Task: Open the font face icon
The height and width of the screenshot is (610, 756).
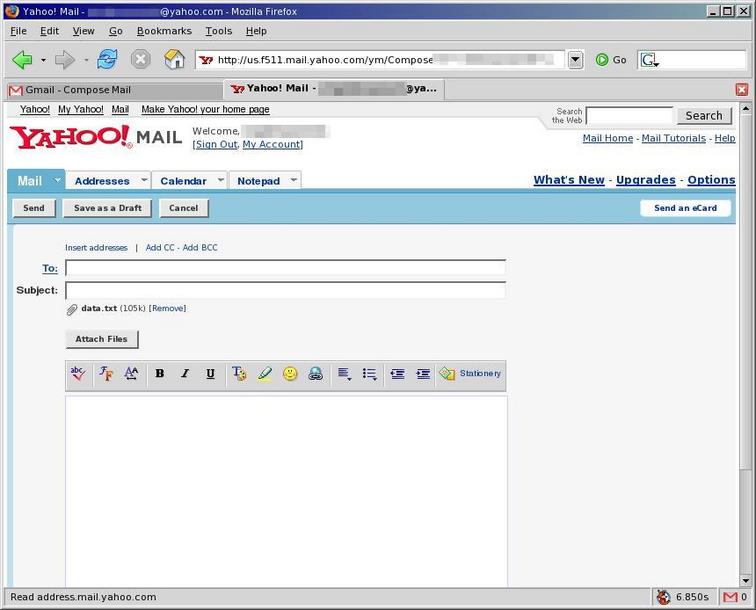Action: pos(106,374)
